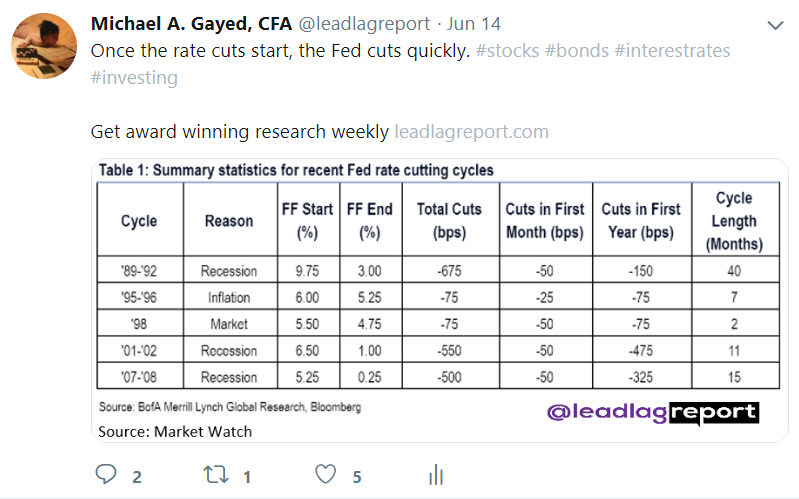This screenshot has height=499, width=799.
Task: Click the reply speech bubble icon
Action: point(104,474)
